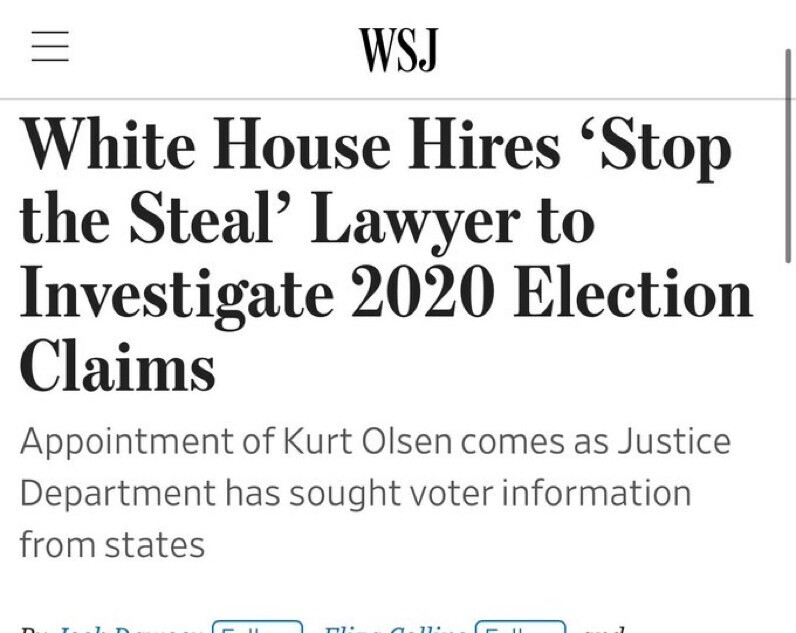
Task: Follow author Josh Dawsey
Action: tap(257, 629)
